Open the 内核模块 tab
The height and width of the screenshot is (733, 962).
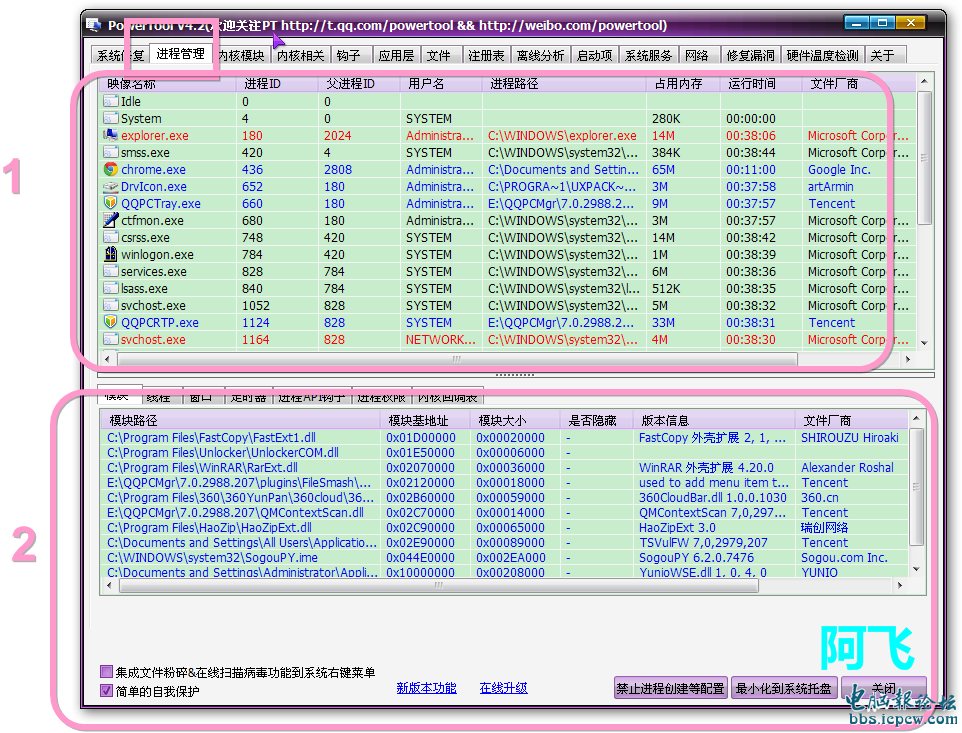pos(241,55)
